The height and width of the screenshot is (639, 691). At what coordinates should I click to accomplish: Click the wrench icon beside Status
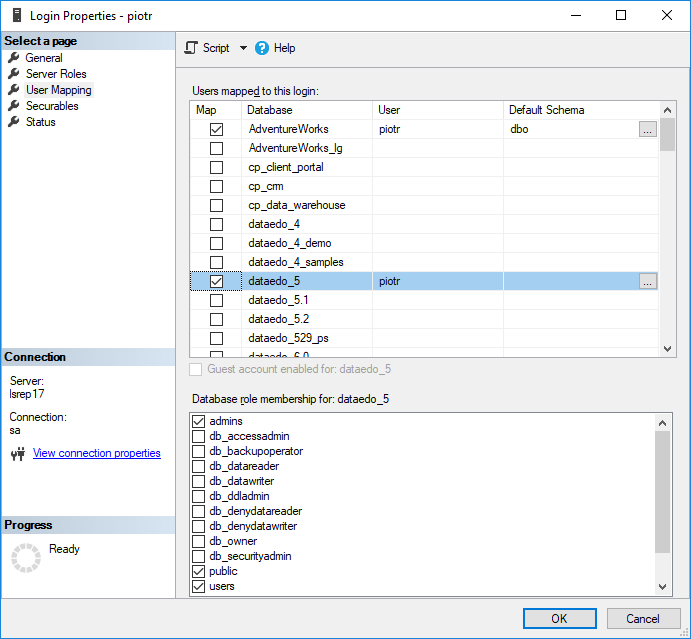pos(14,122)
